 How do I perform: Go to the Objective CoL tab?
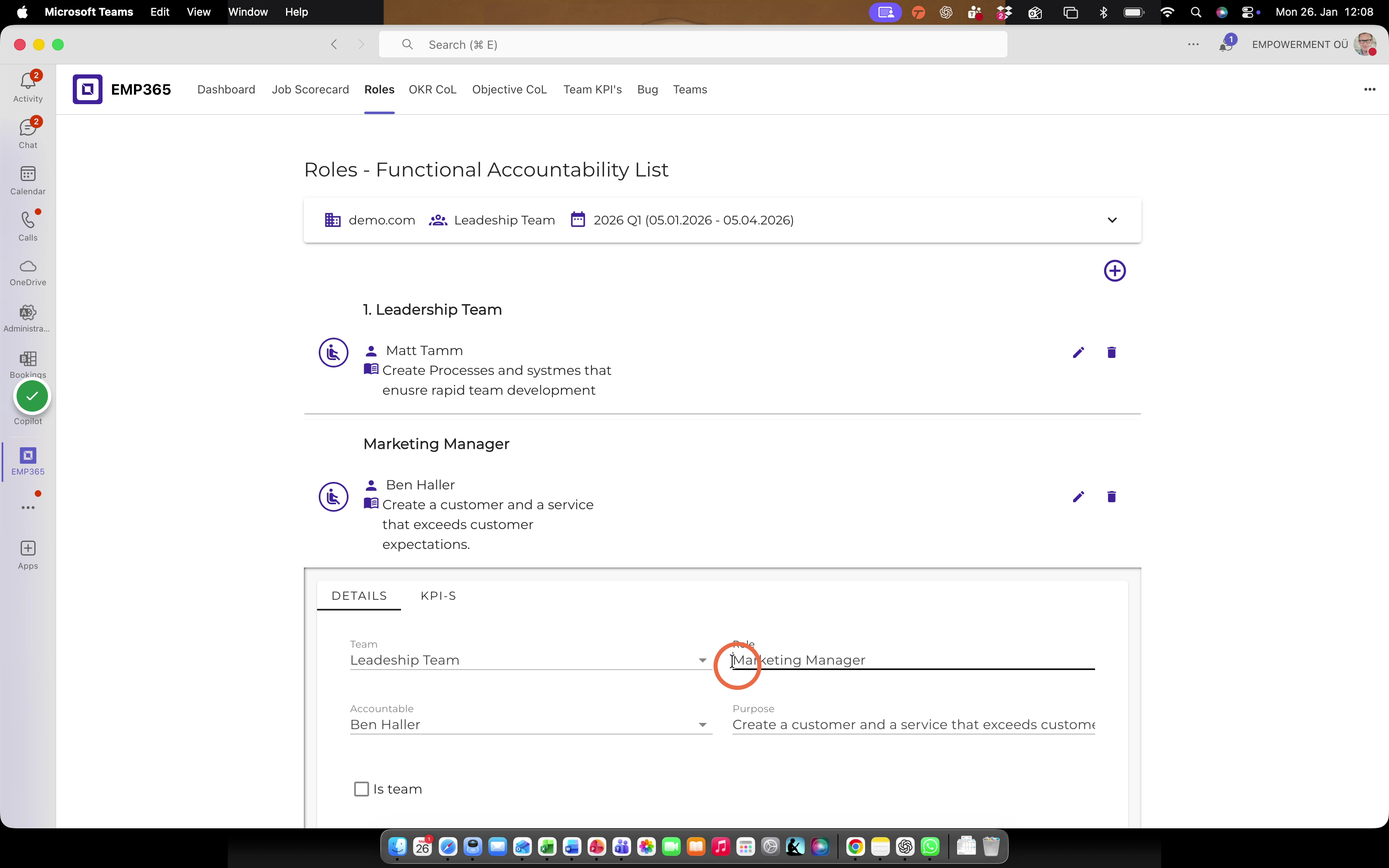510,90
